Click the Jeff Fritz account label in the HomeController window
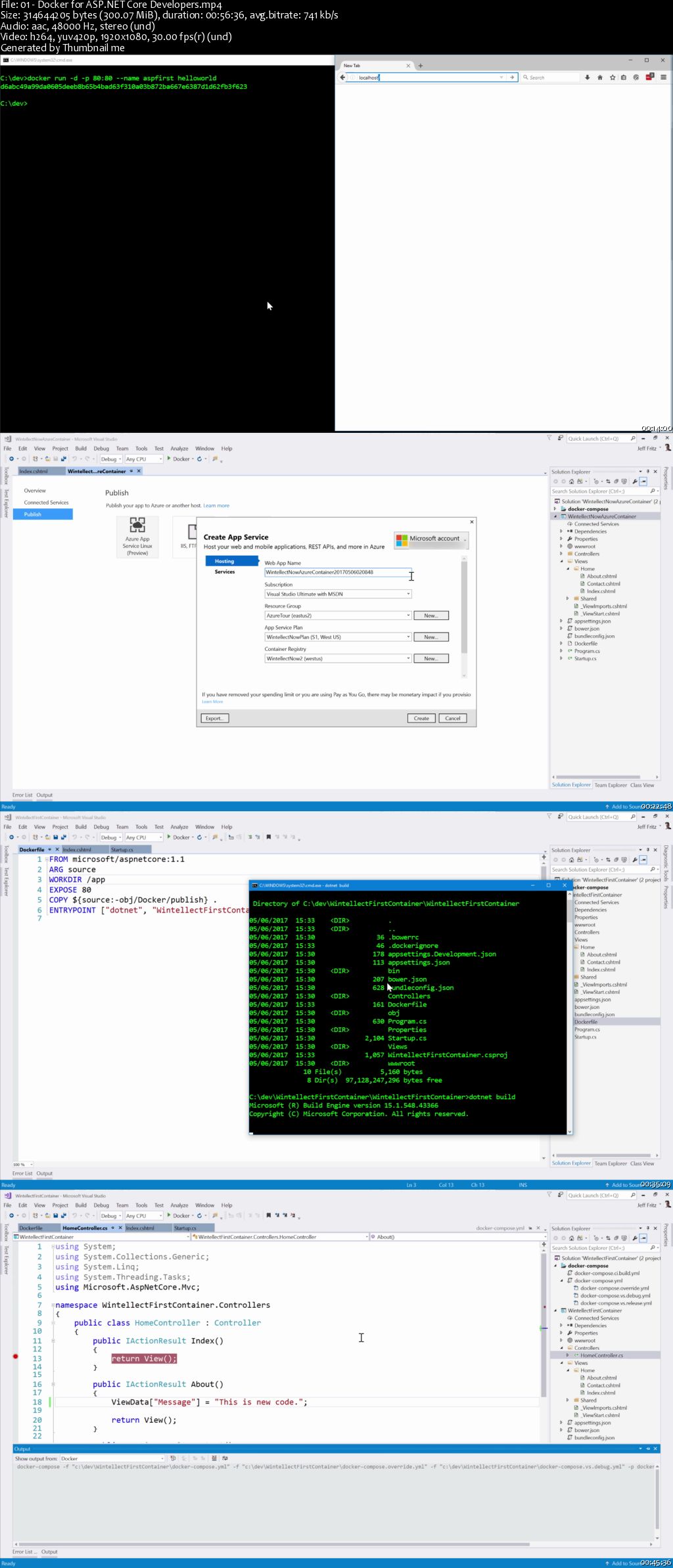Screen dimensions: 673x1568 coord(647,1205)
